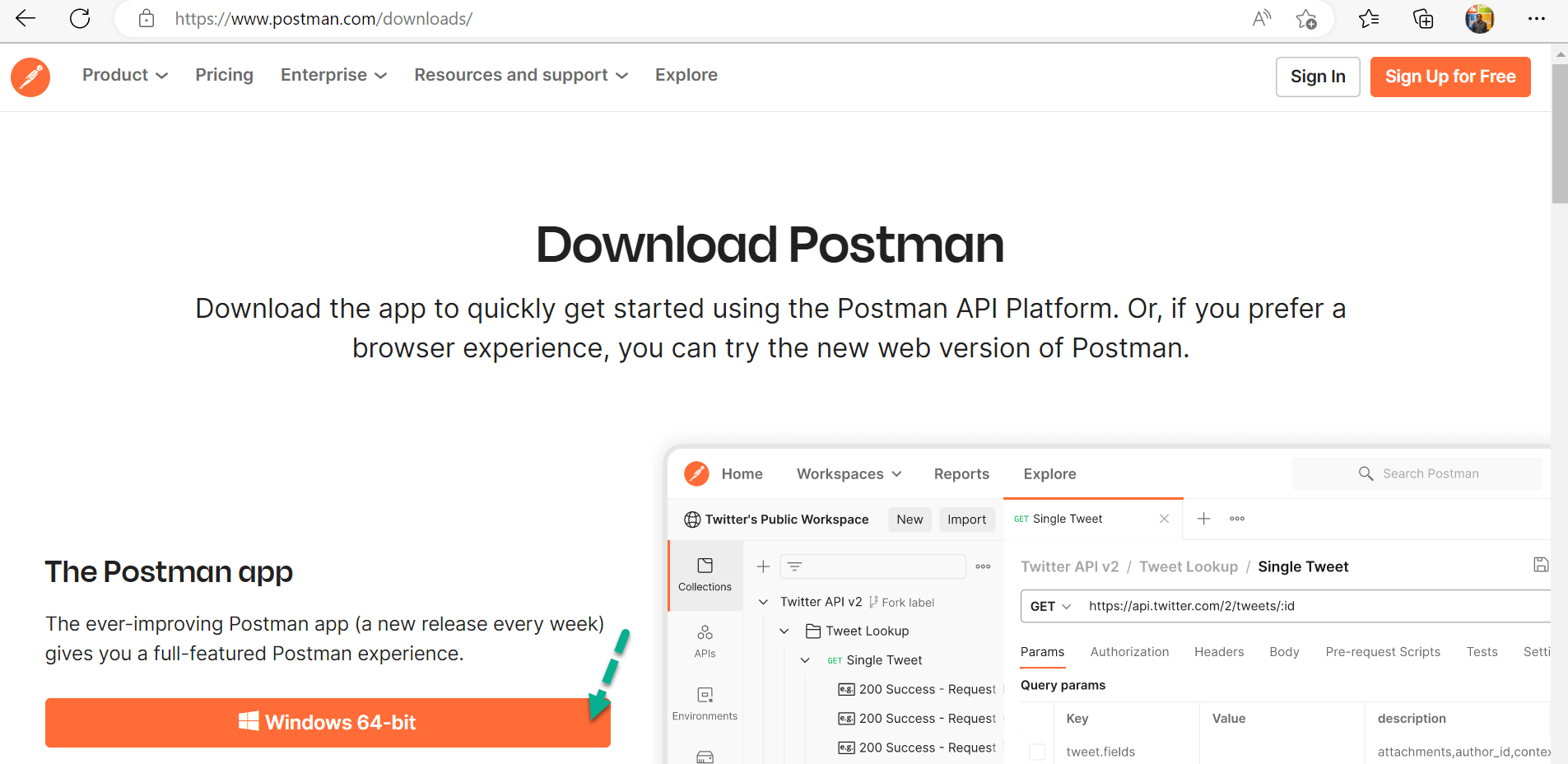Open the three-dot tab options beside the new-tab plus
The height and width of the screenshot is (764, 1568).
coord(1237,519)
